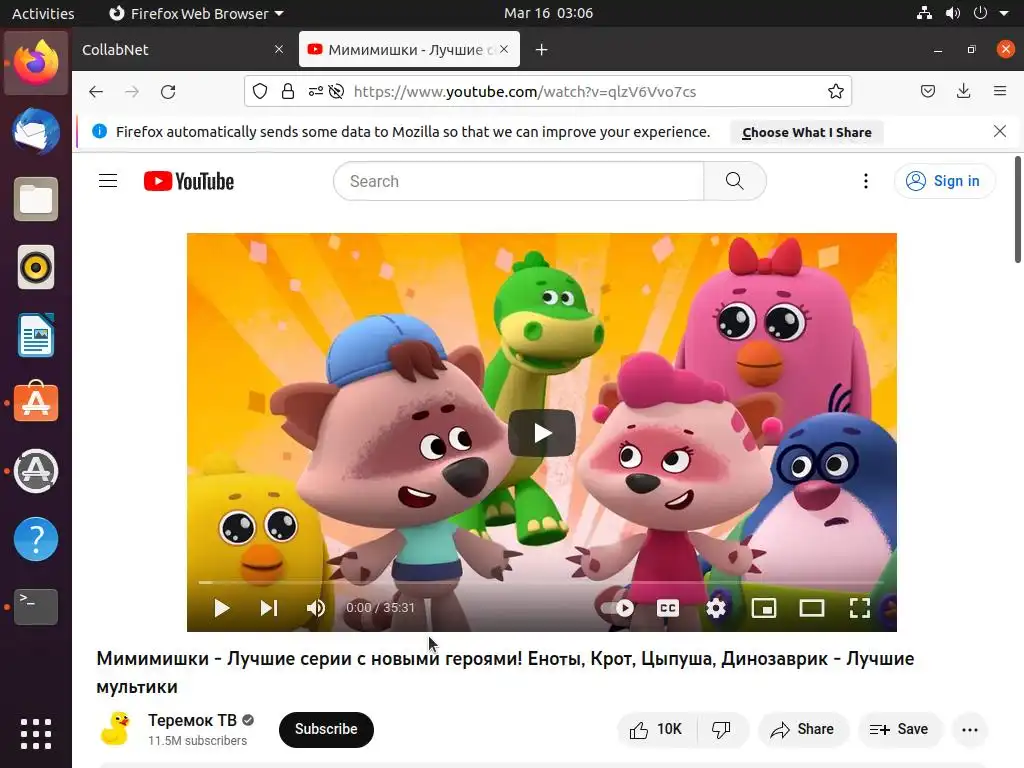Image resolution: width=1024 pixels, height=768 pixels.
Task: Mute the video volume speaker icon
Action: [315, 608]
